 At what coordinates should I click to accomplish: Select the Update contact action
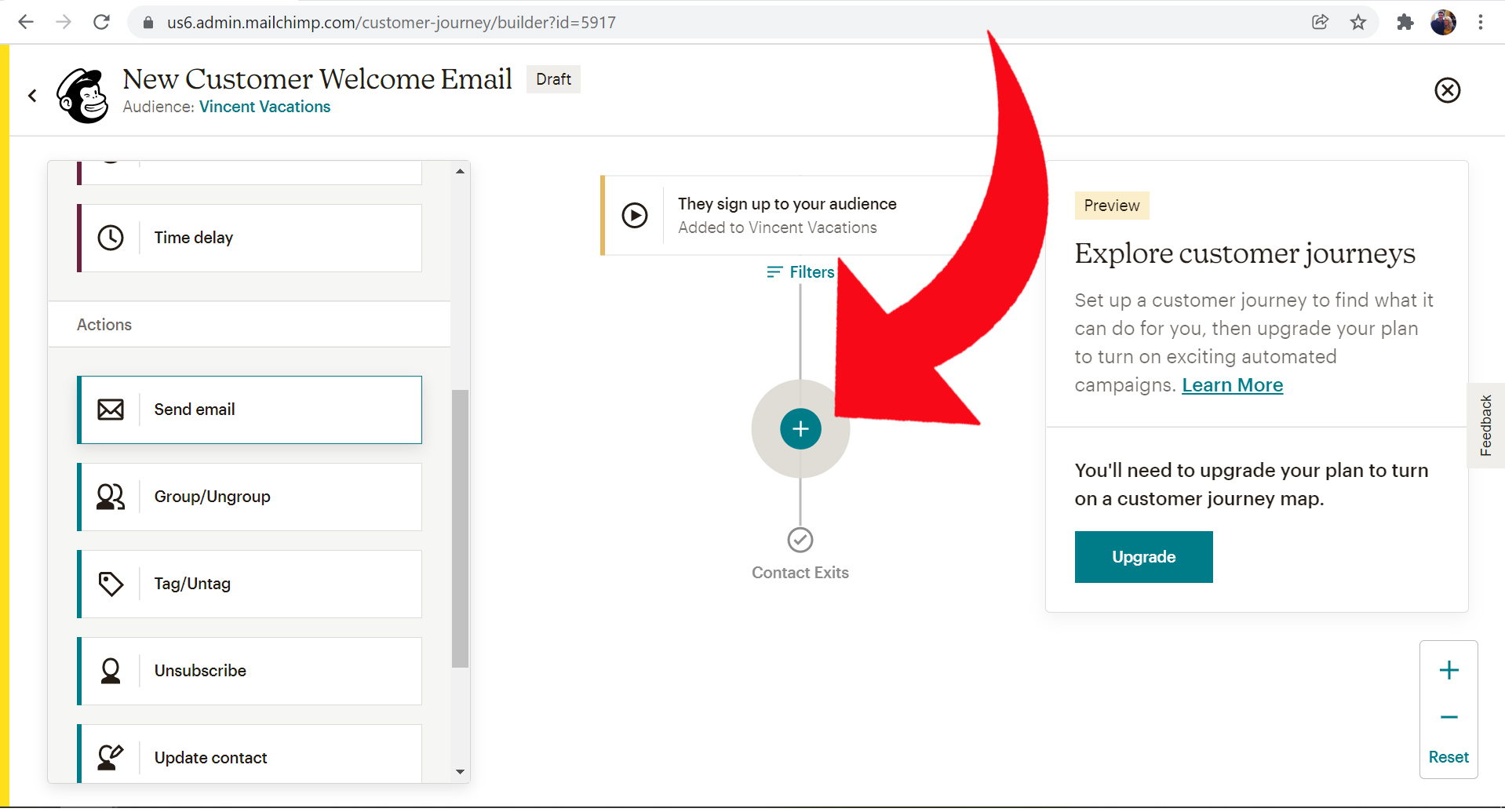click(x=250, y=754)
